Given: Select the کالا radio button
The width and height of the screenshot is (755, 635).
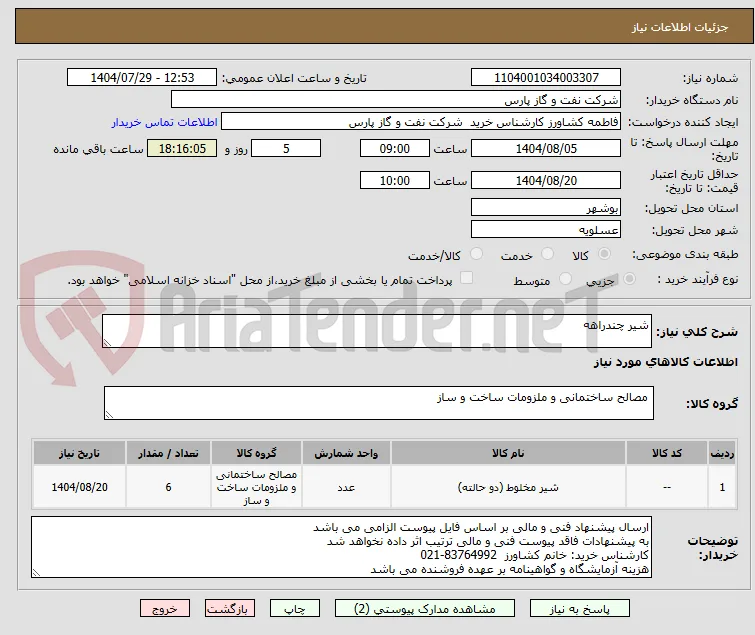Looking at the screenshot, I should click(604, 254).
